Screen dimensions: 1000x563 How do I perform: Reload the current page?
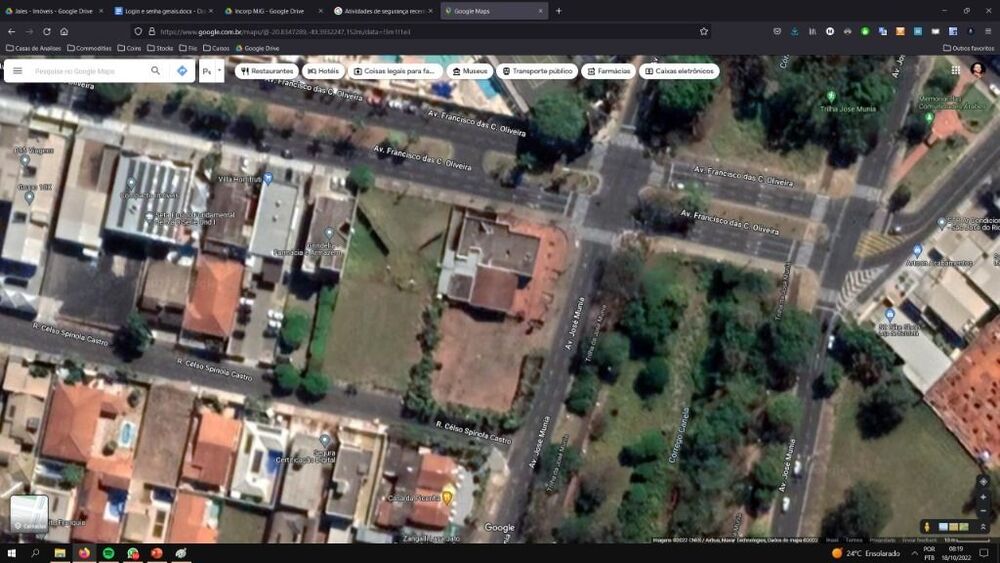[47, 31]
